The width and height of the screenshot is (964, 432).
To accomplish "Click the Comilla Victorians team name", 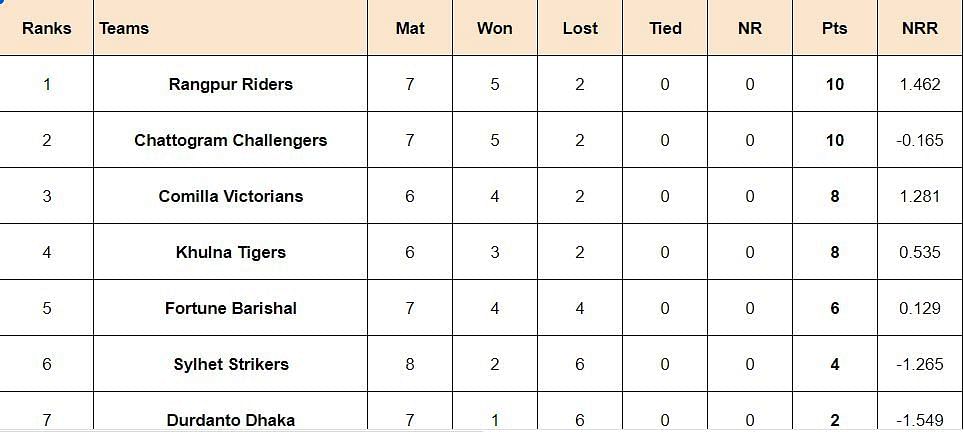I will point(231,196).
